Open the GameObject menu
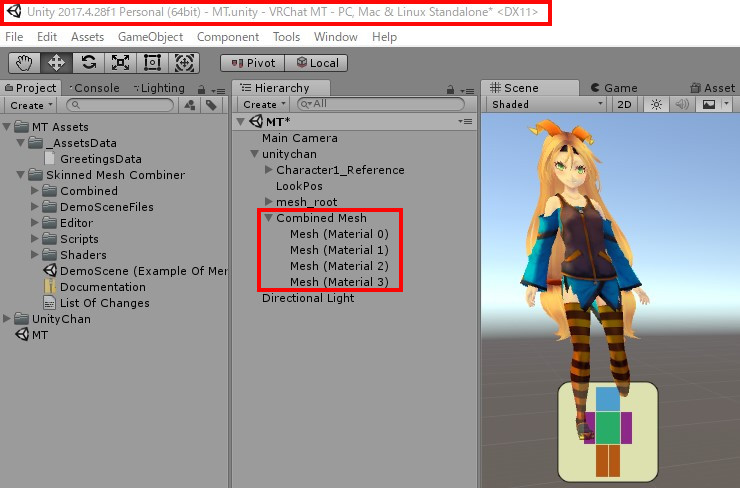740x488 pixels. [151, 37]
